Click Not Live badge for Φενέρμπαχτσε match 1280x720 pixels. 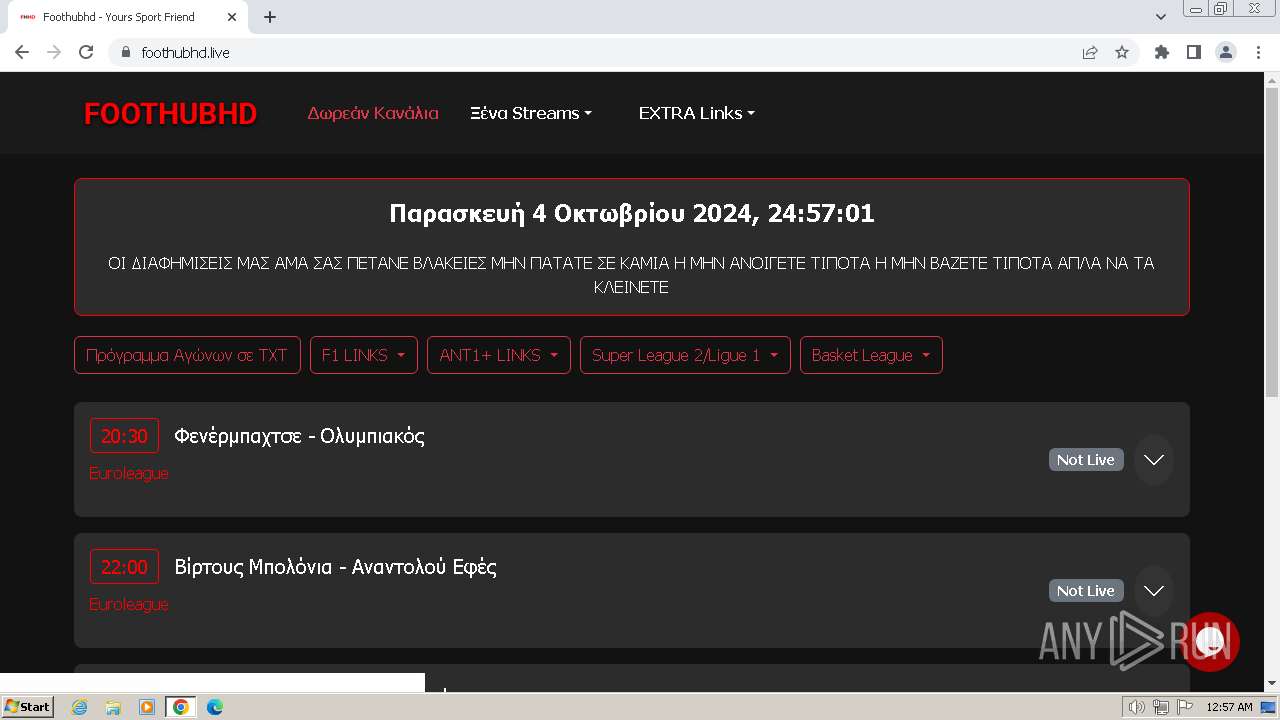pos(1086,460)
